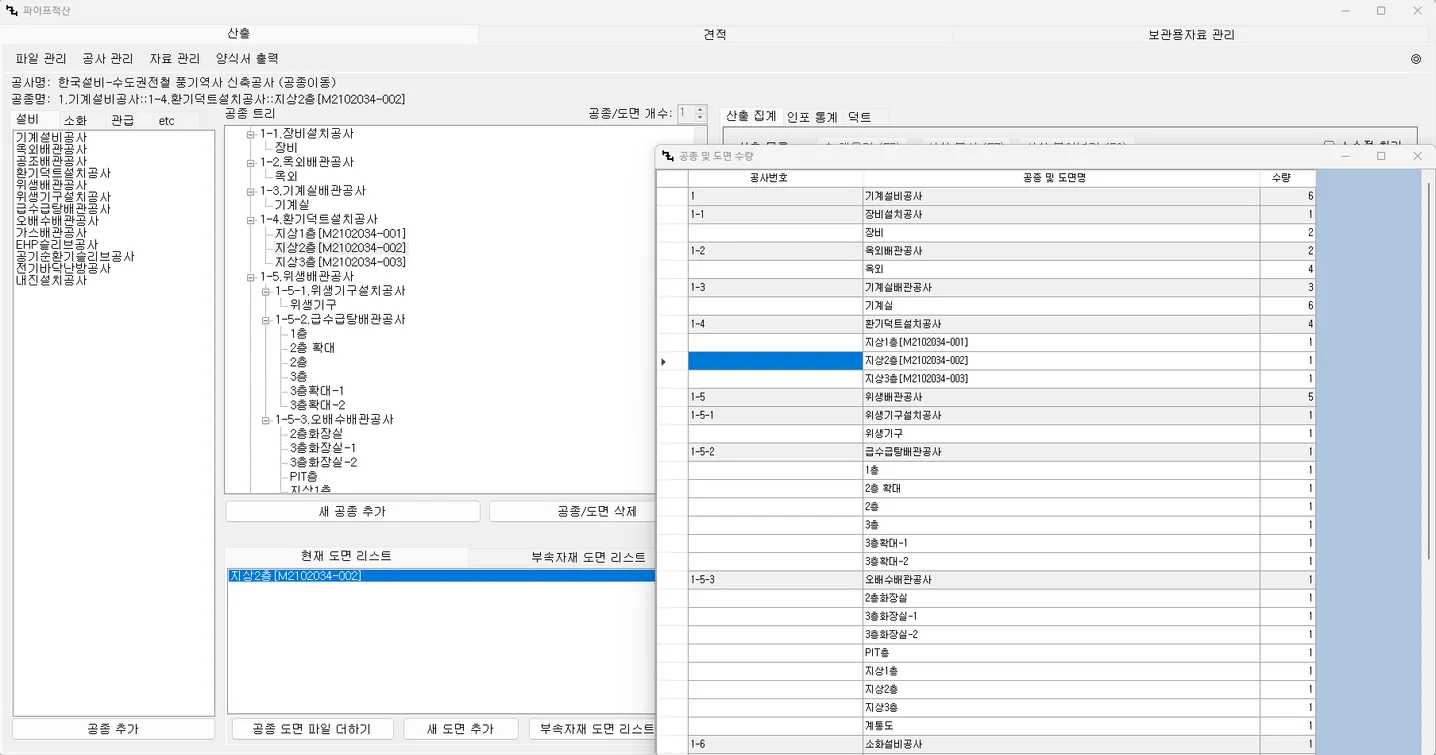The height and width of the screenshot is (755, 1436).
Task: Select 지상2층 [M2102034-002] in 현재 도면 리스트
Action: 441,576
